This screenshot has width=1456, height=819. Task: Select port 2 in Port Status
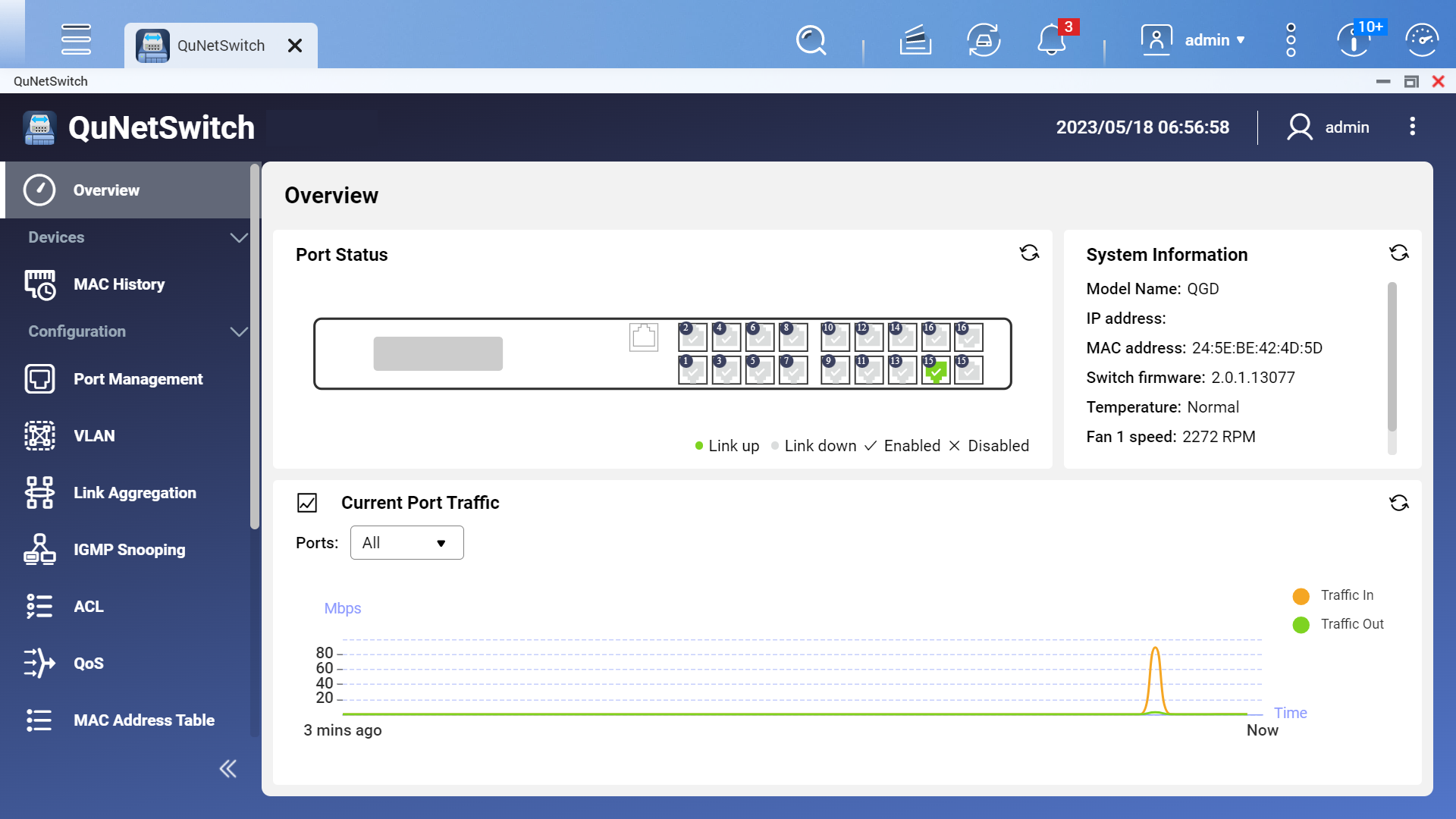click(x=692, y=337)
